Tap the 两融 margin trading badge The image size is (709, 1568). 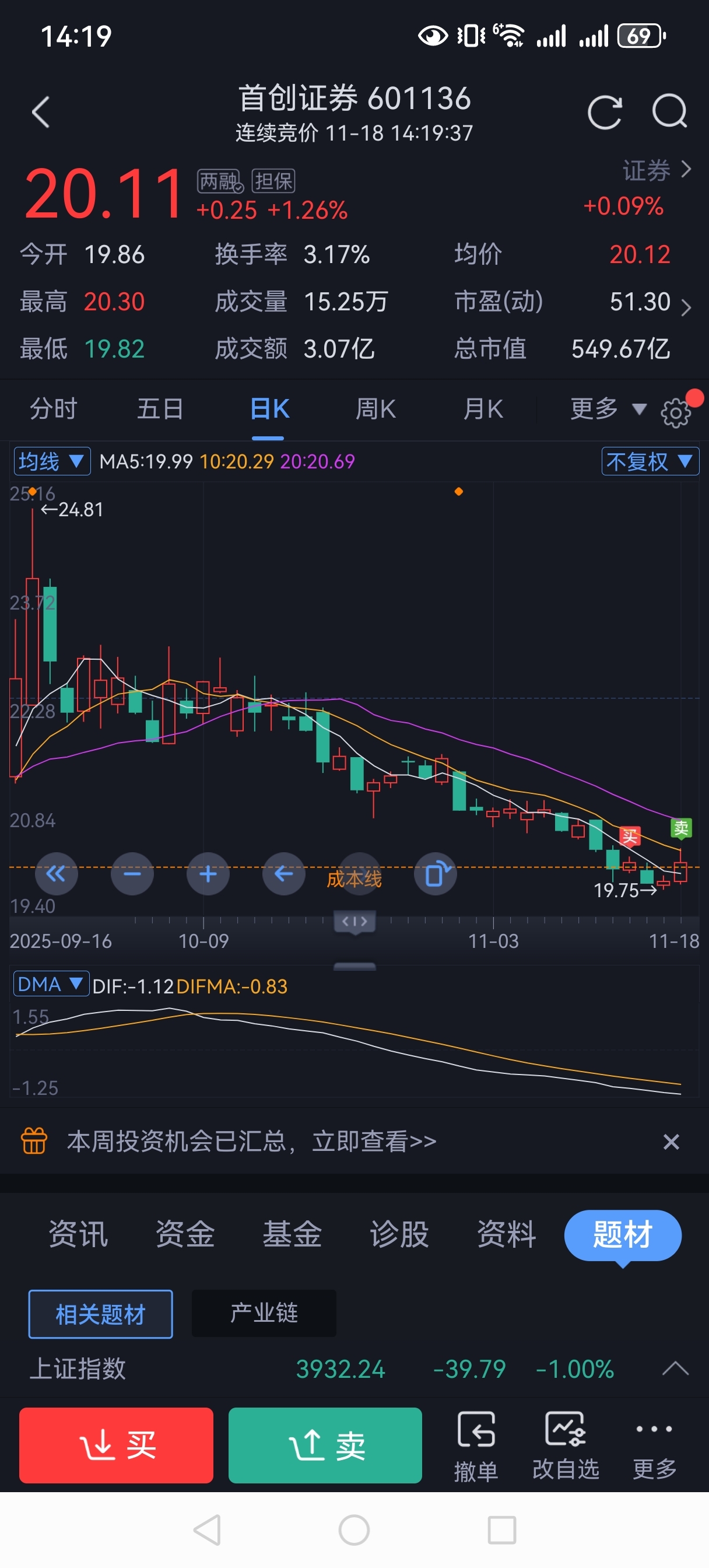tap(220, 181)
